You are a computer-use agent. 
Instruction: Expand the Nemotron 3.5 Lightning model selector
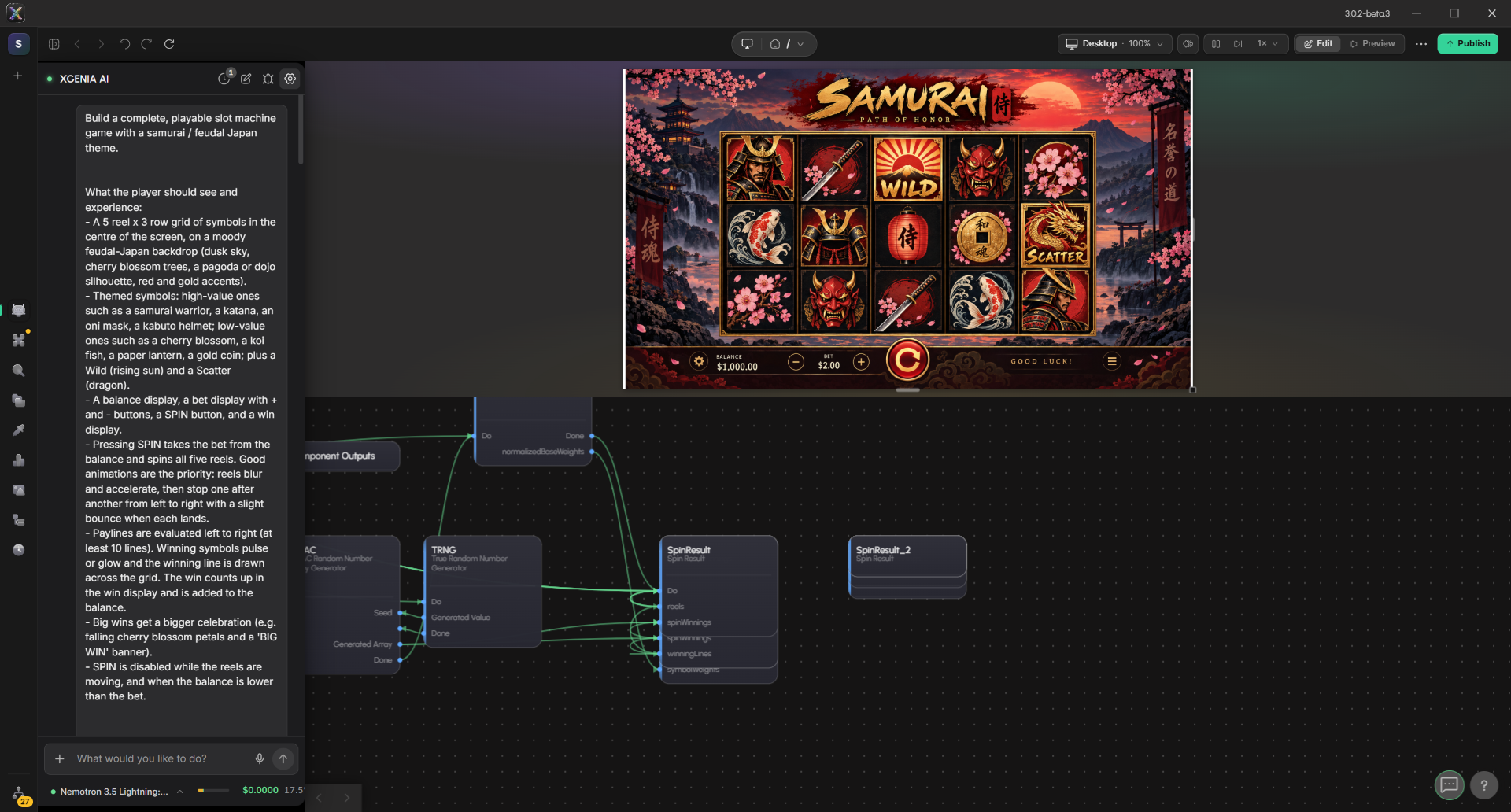[118, 792]
